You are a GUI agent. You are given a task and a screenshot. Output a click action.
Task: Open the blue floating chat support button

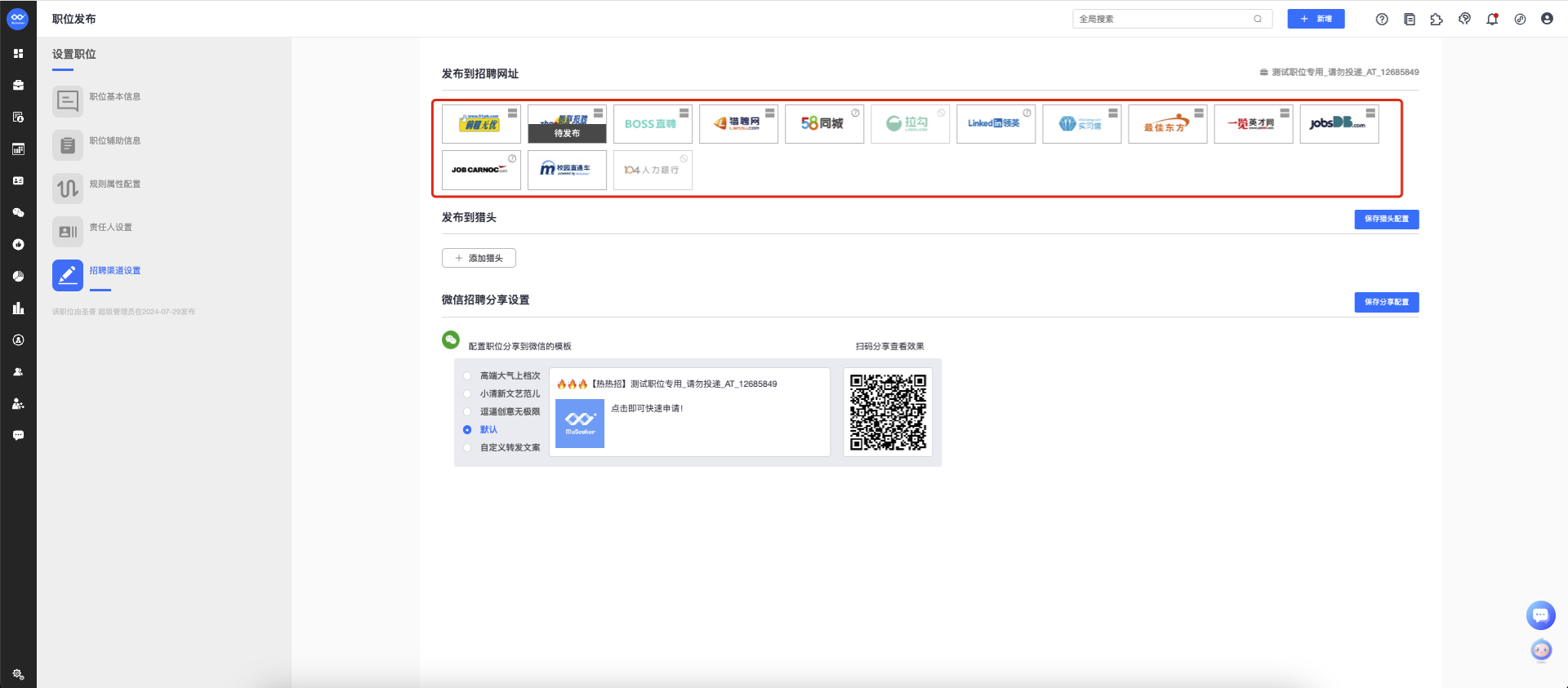[x=1540, y=615]
